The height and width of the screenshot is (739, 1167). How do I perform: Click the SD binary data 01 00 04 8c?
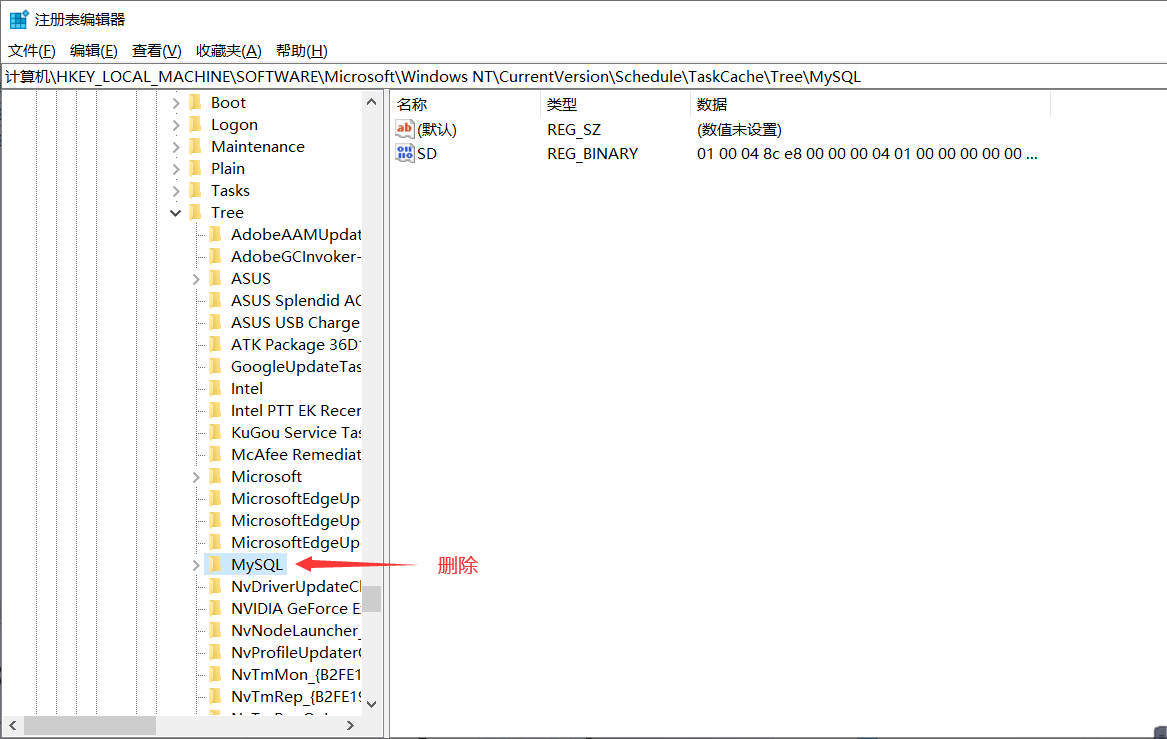click(867, 154)
